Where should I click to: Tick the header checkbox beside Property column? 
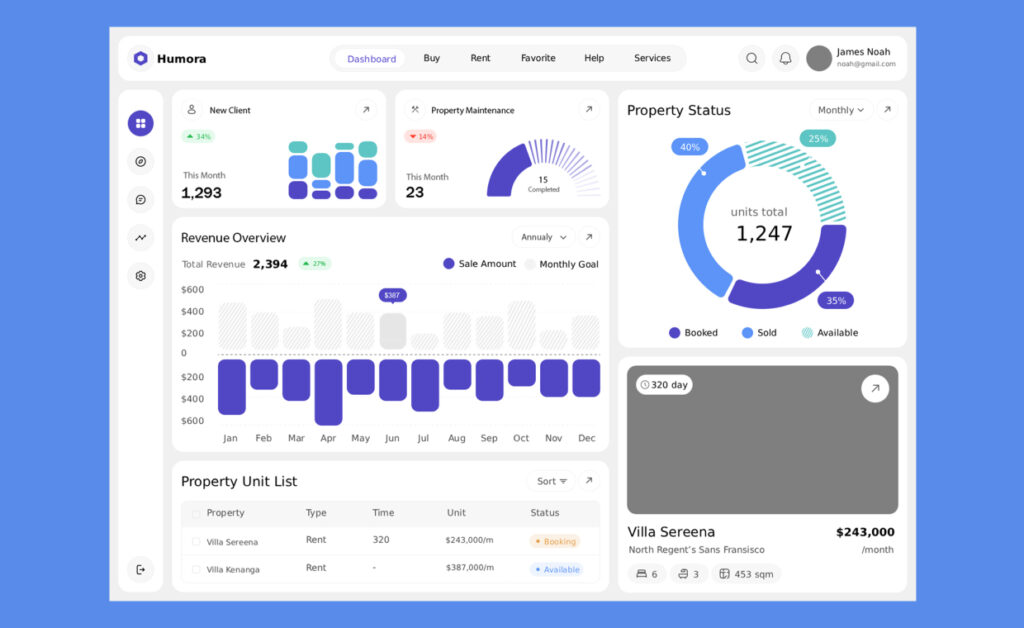196,514
